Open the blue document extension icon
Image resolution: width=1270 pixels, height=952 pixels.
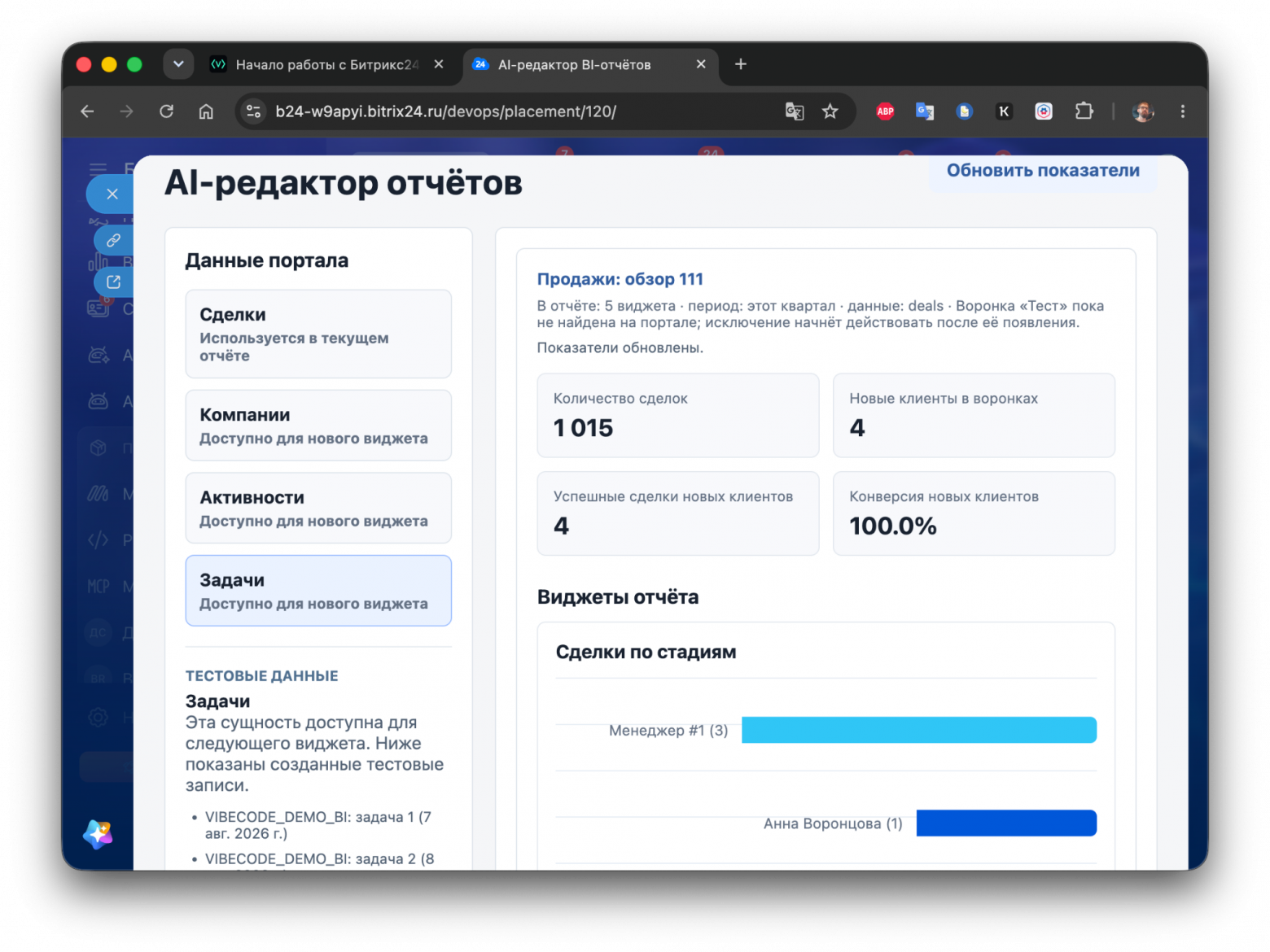[964, 111]
